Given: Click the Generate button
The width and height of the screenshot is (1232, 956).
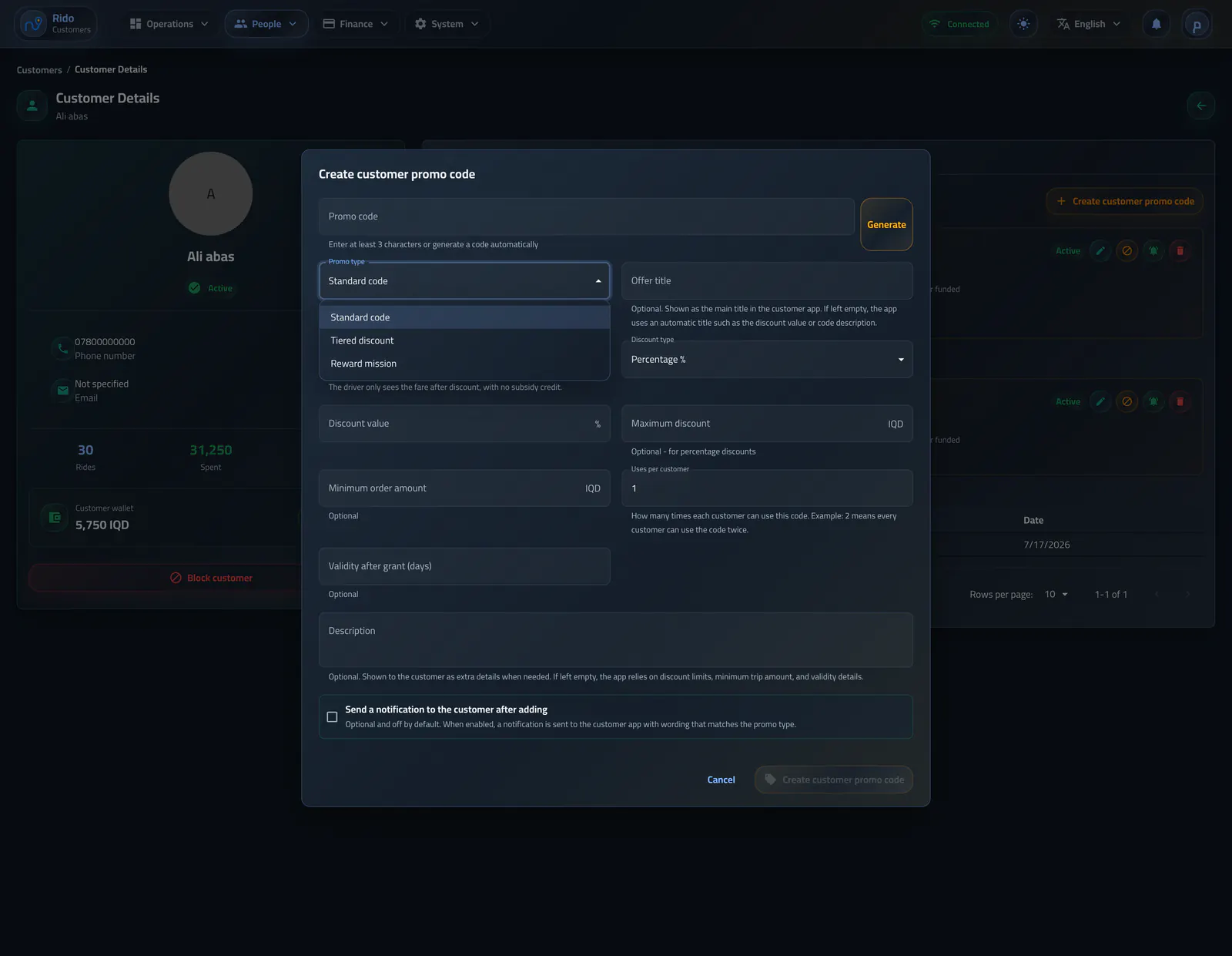Looking at the screenshot, I should point(886,224).
